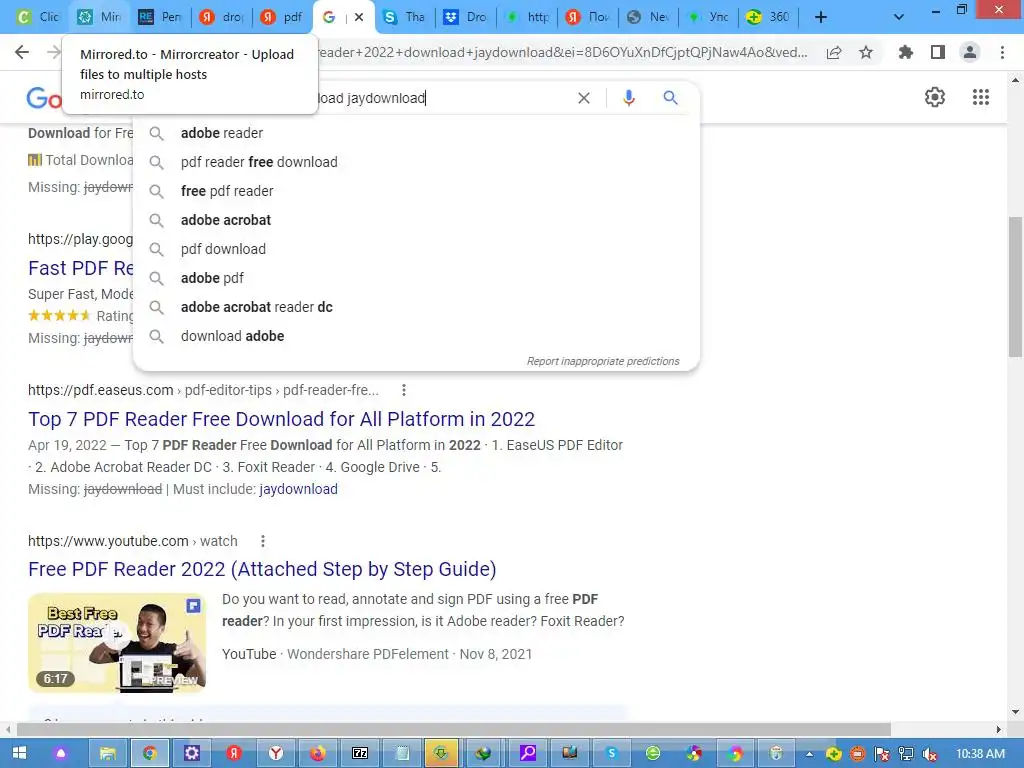Image resolution: width=1024 pixels, height=768 pixels.
Task: Open Firefox from the taskbar
Action: pos(317,753)
